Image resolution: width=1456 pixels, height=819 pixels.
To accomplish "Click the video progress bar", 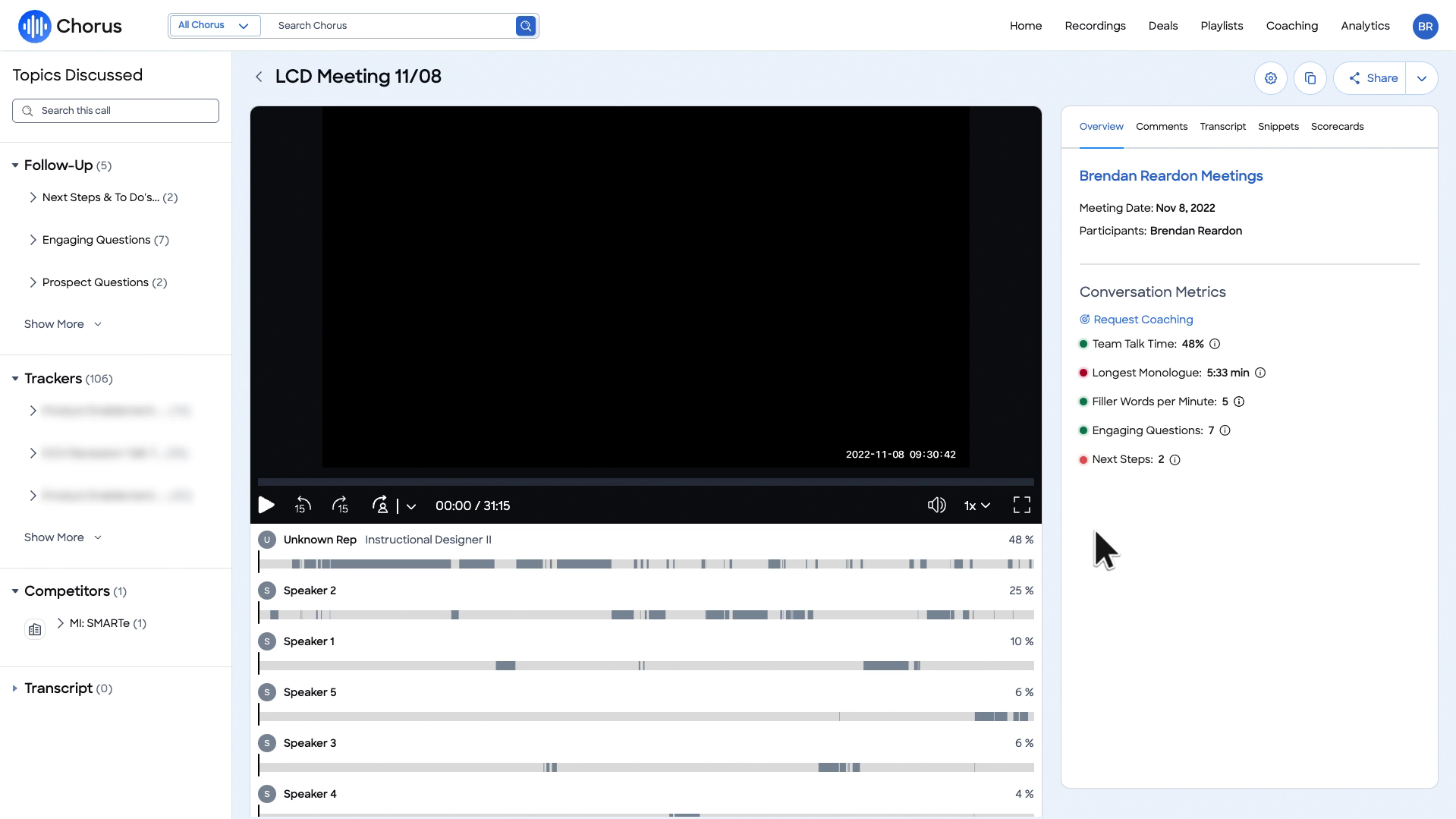I will pyautogui.click(x=646, y=482).
